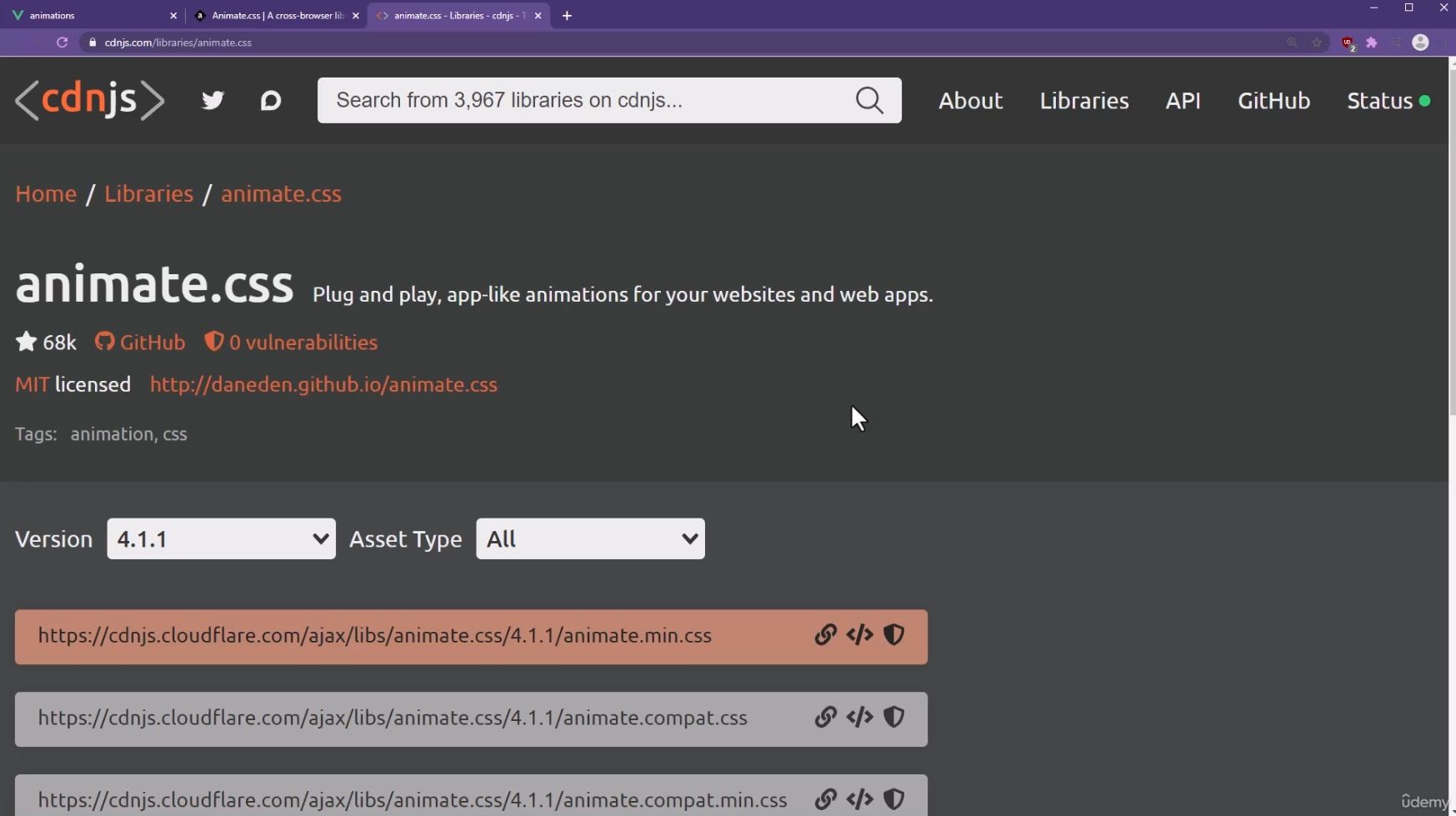1456x816 pixels.
Task: Open the browser profile avatar icon
Action: point(1421,43)
